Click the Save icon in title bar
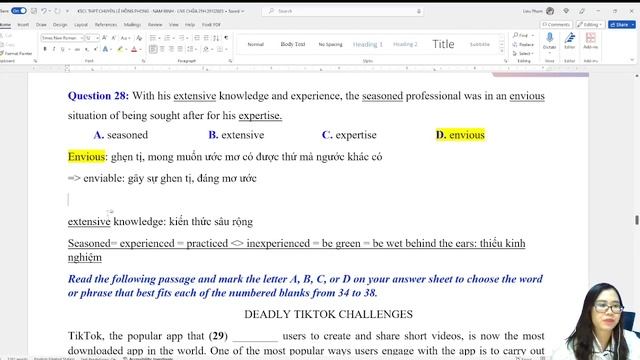This screenshot has height=360, width=640. (34, 11)
